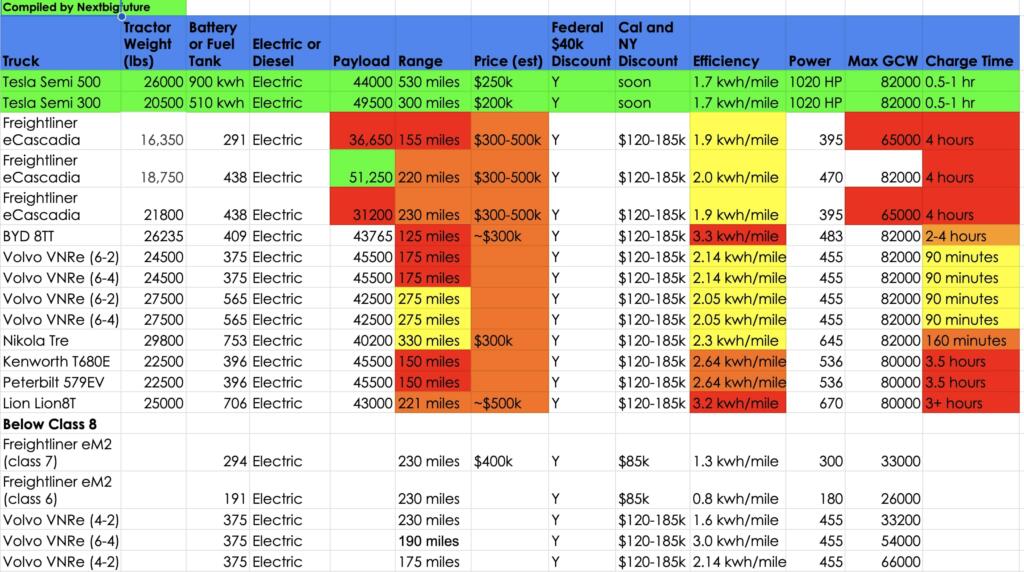The width and height of the screenshot is (1024, 572).
Task: Select the 'Truck' column header cell
Action: (x=22, y=61)
